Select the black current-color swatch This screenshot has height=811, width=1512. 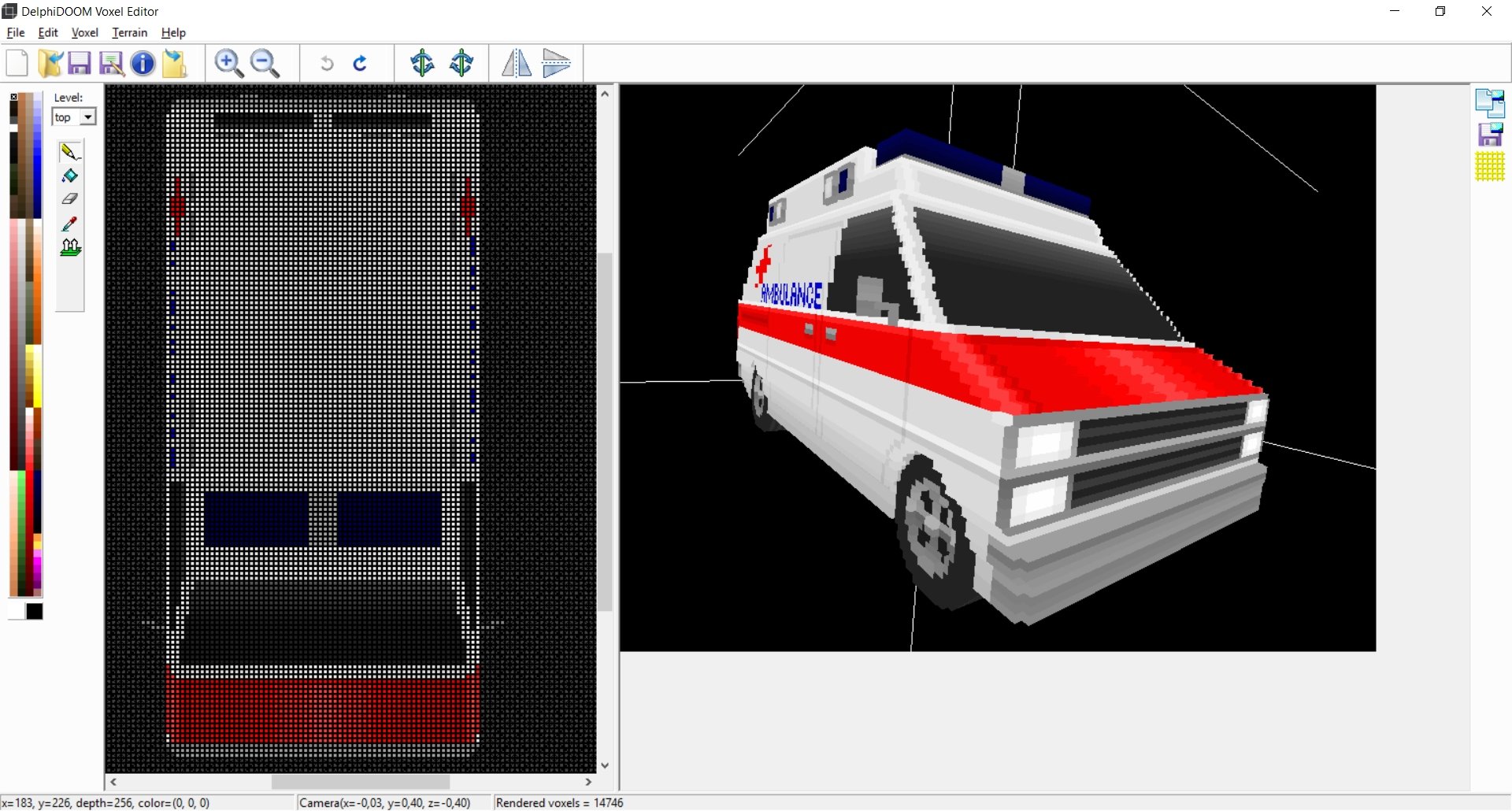pyautogui.click(x=35, y=612)
